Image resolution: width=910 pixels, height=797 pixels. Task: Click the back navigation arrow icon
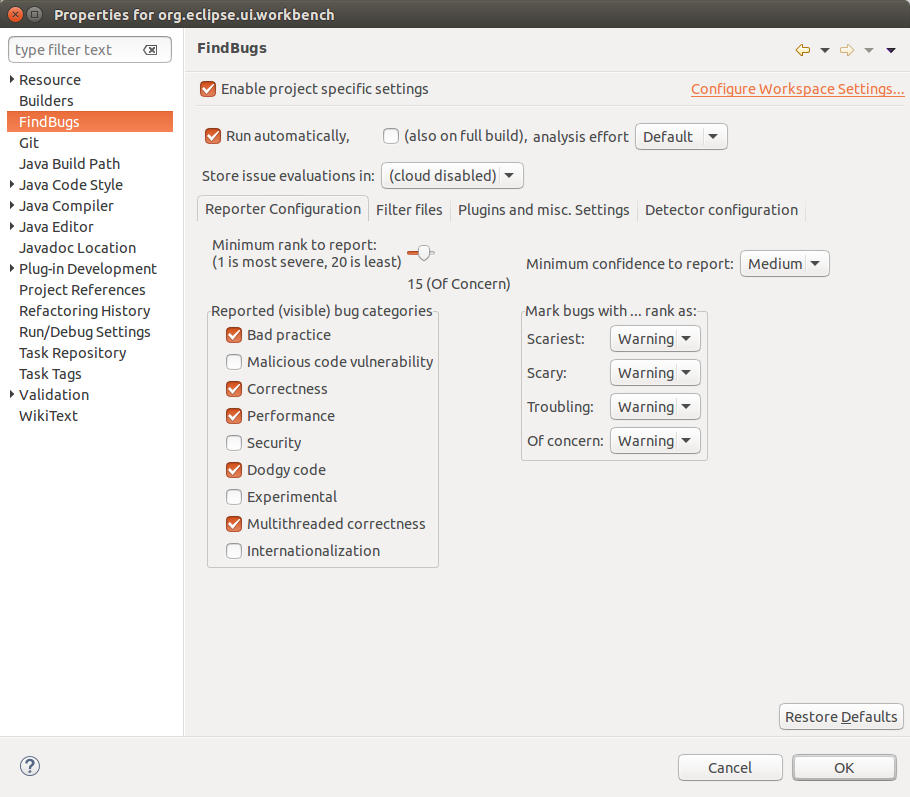click(803, 51)
